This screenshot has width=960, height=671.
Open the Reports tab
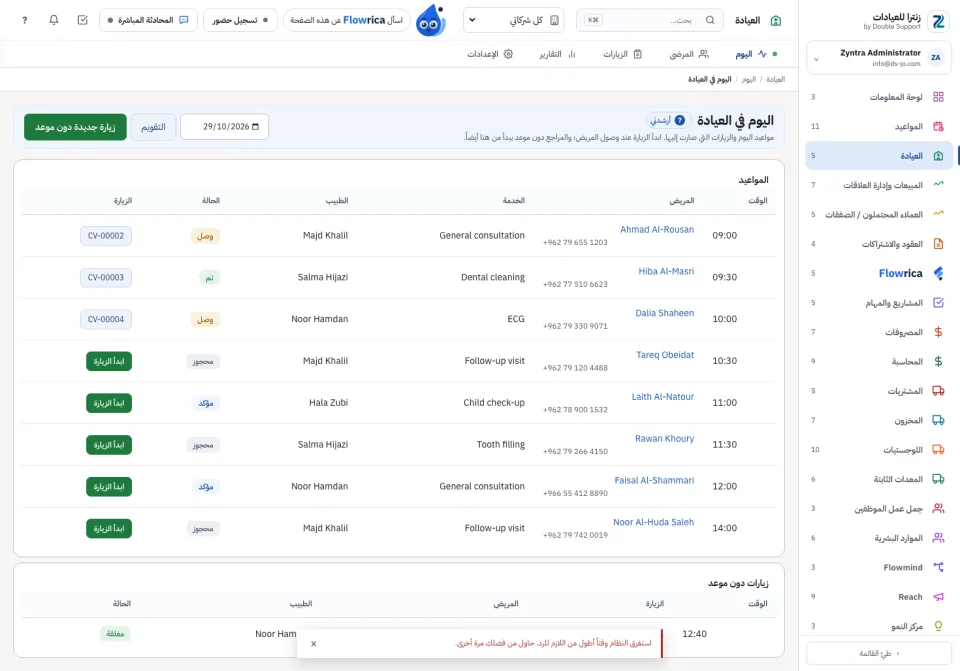pyautogui.click(x=557, y=54)
